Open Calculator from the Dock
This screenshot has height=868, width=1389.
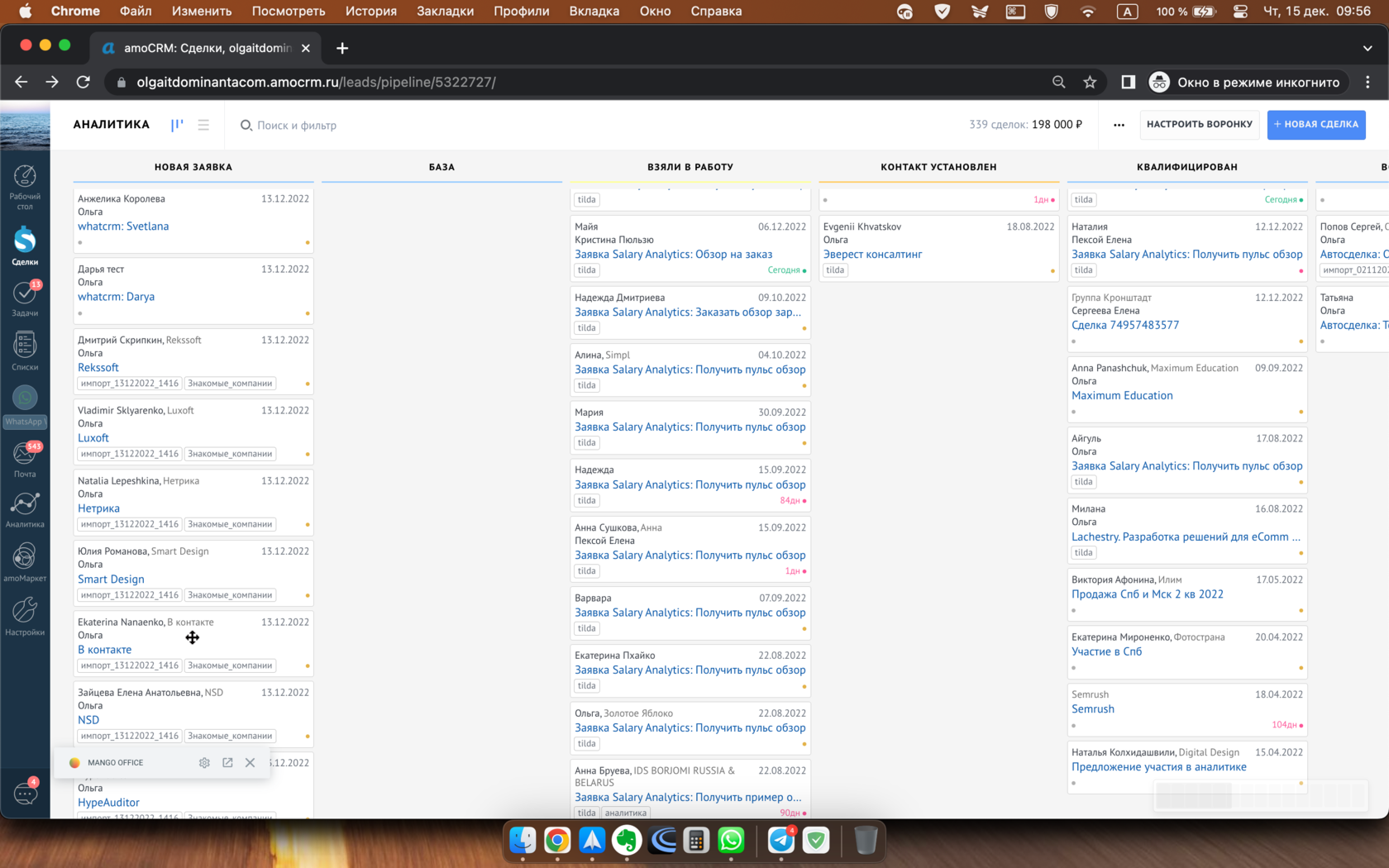696,841
